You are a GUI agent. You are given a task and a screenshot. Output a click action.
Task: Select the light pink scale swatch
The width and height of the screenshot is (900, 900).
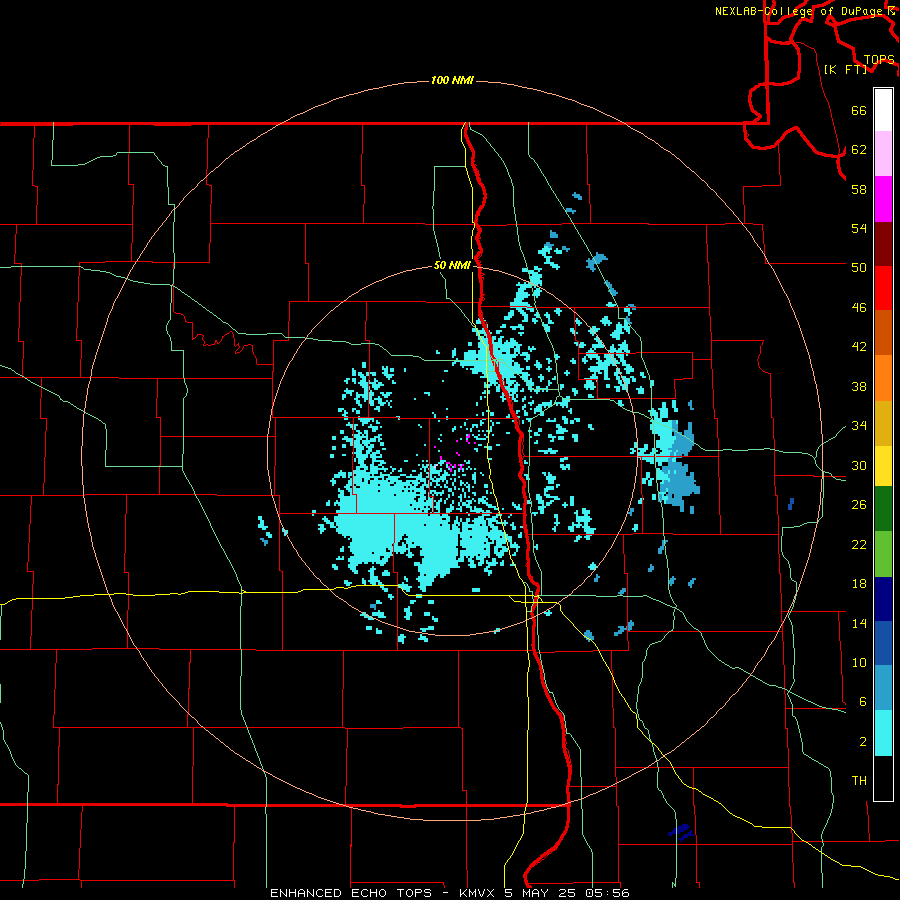[x=883, y=154]
